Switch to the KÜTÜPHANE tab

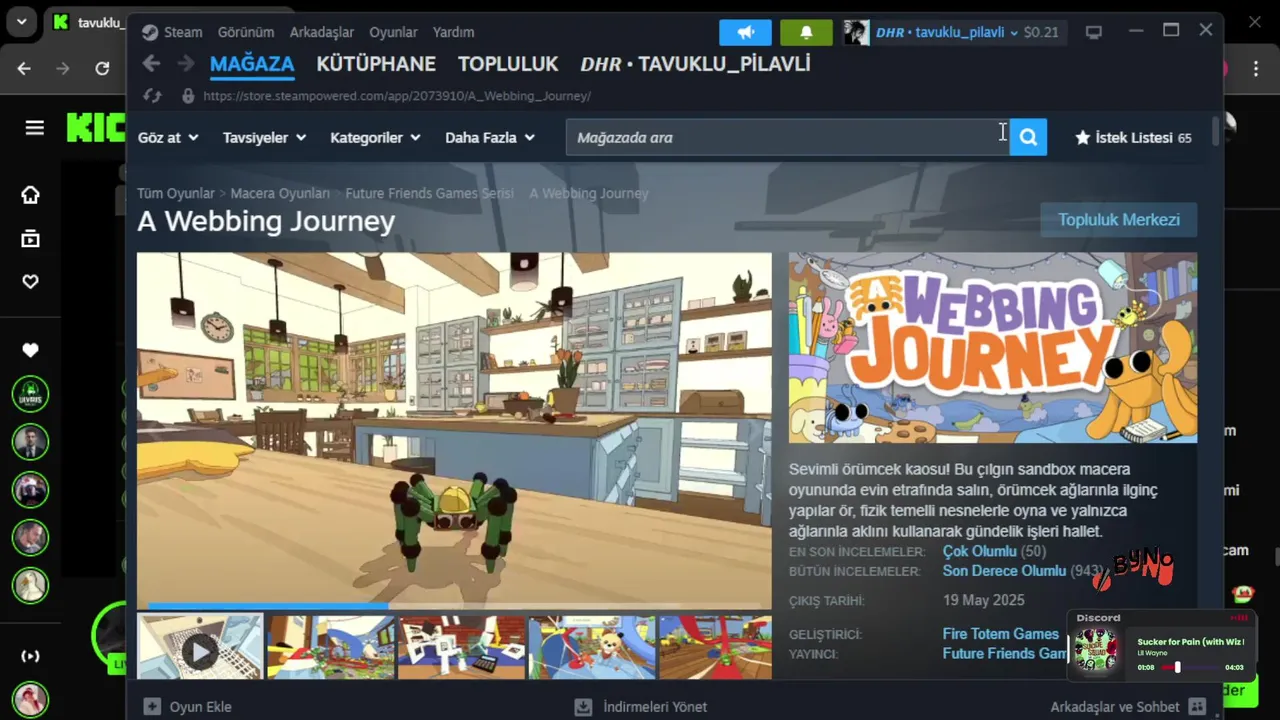[376, 64]
